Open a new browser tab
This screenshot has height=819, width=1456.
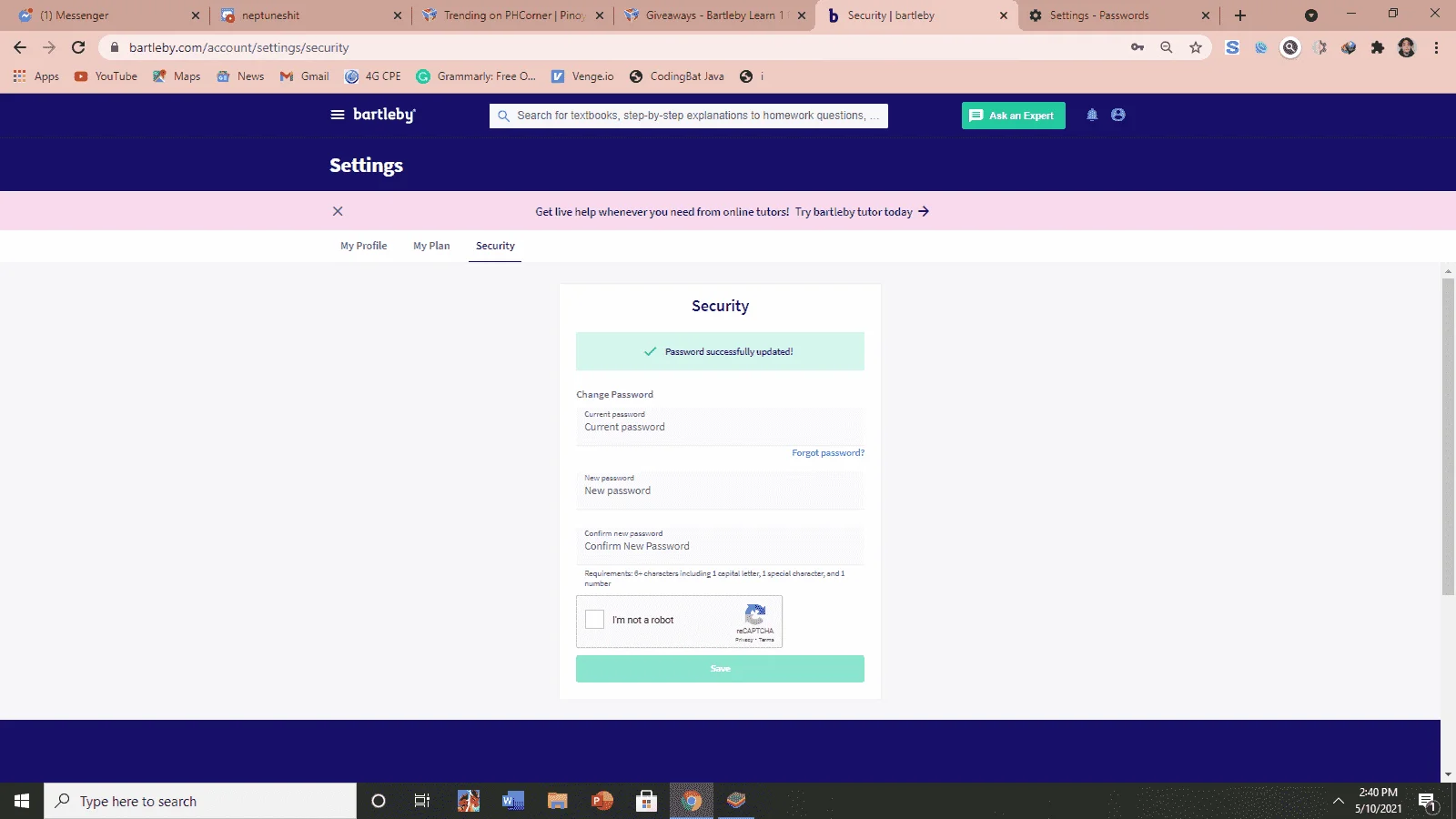pos(1240,15)
